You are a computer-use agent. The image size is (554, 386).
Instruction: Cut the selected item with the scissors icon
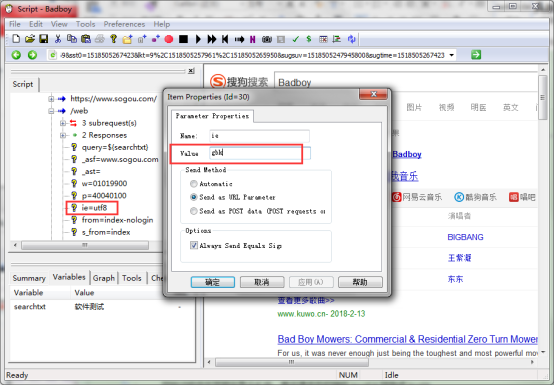coord(58,39)
